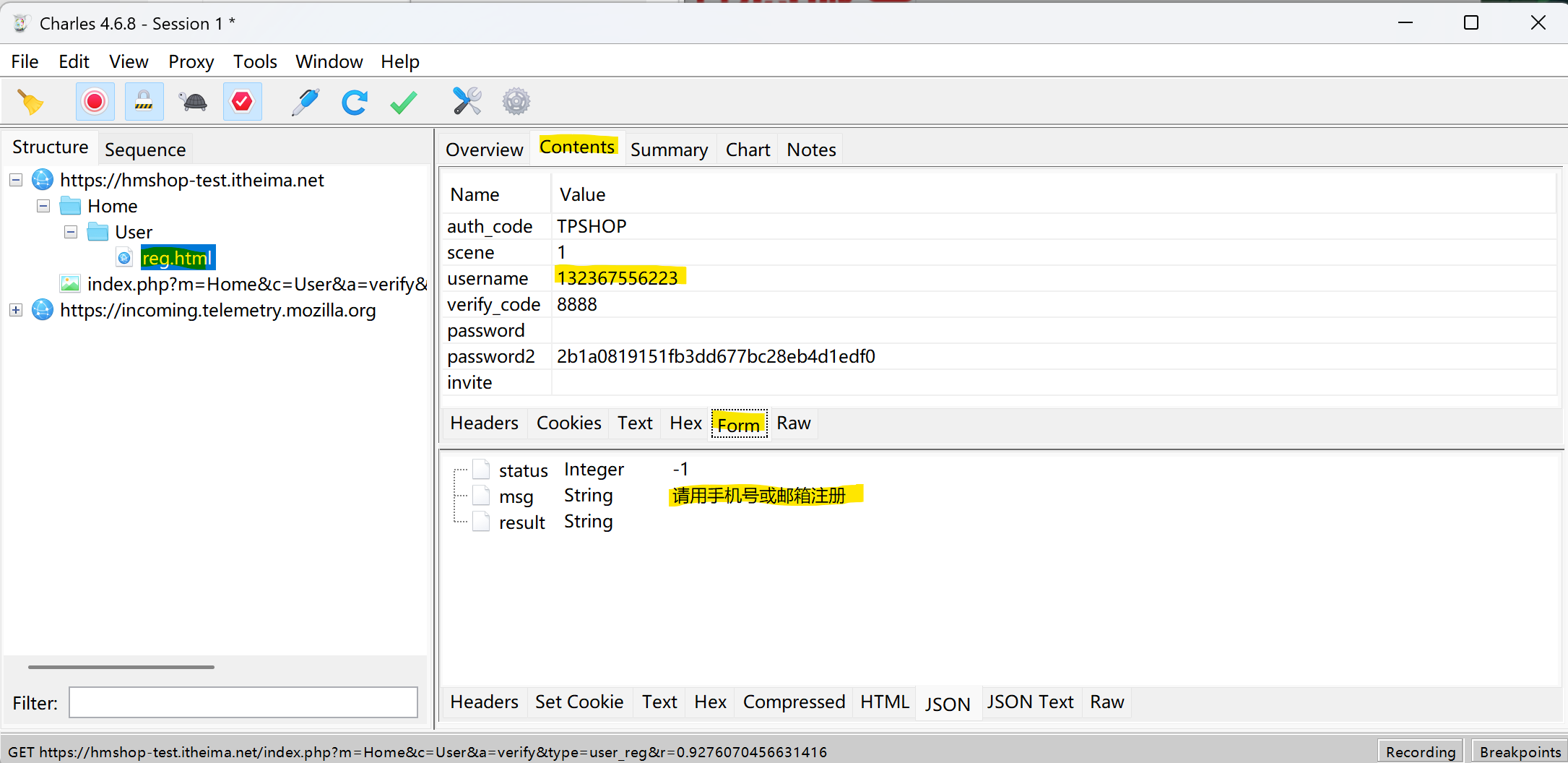Viewport: 1568px width, 763px height.
Task: Select the request Form tab
Action: 739,425
